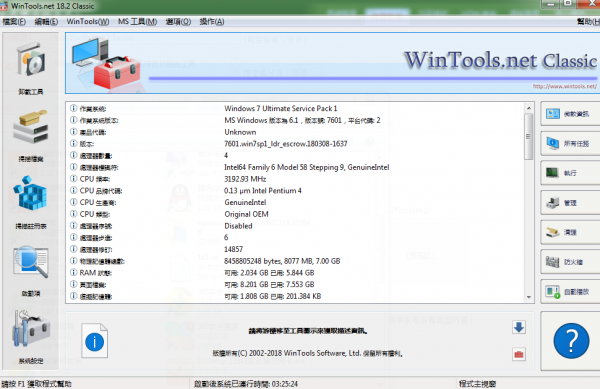Open the 選項(O) menu
Image resolution: width=600 pixels, height=389 pixels.
click(178, 21)
